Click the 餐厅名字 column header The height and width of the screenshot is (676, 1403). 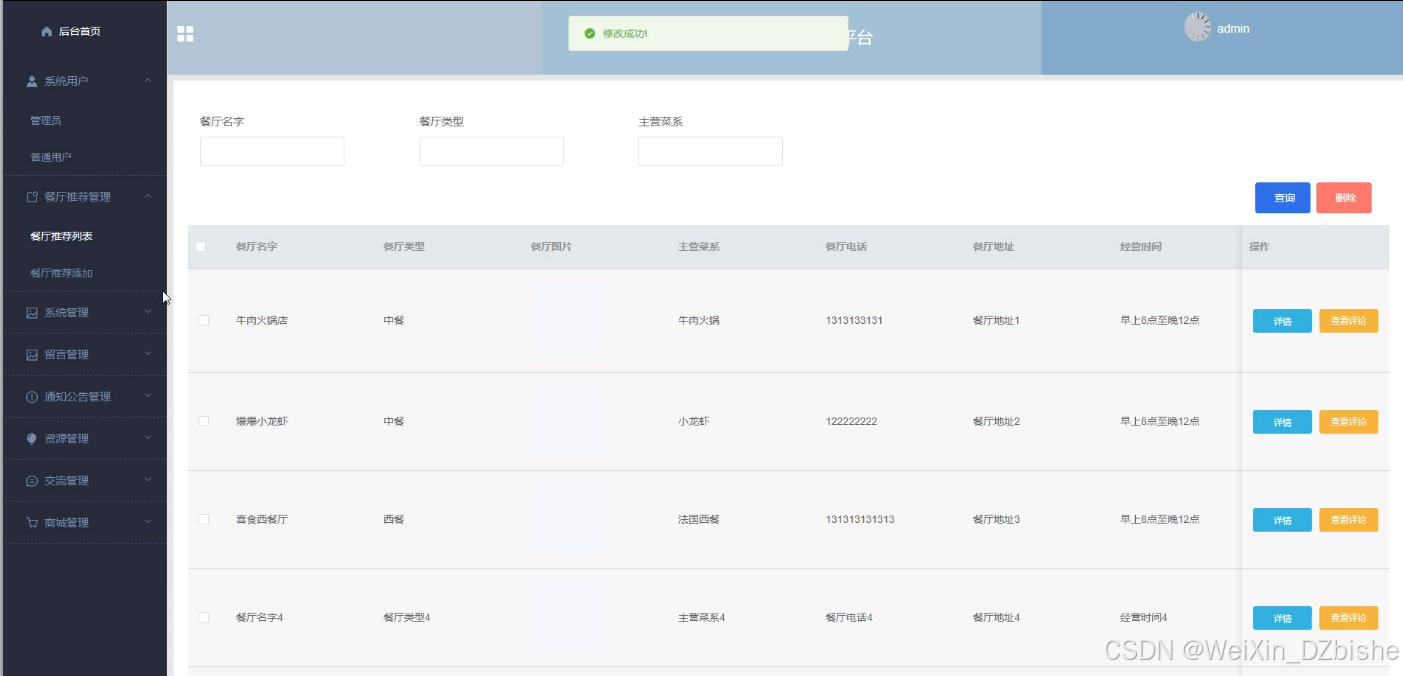(256, 247)
